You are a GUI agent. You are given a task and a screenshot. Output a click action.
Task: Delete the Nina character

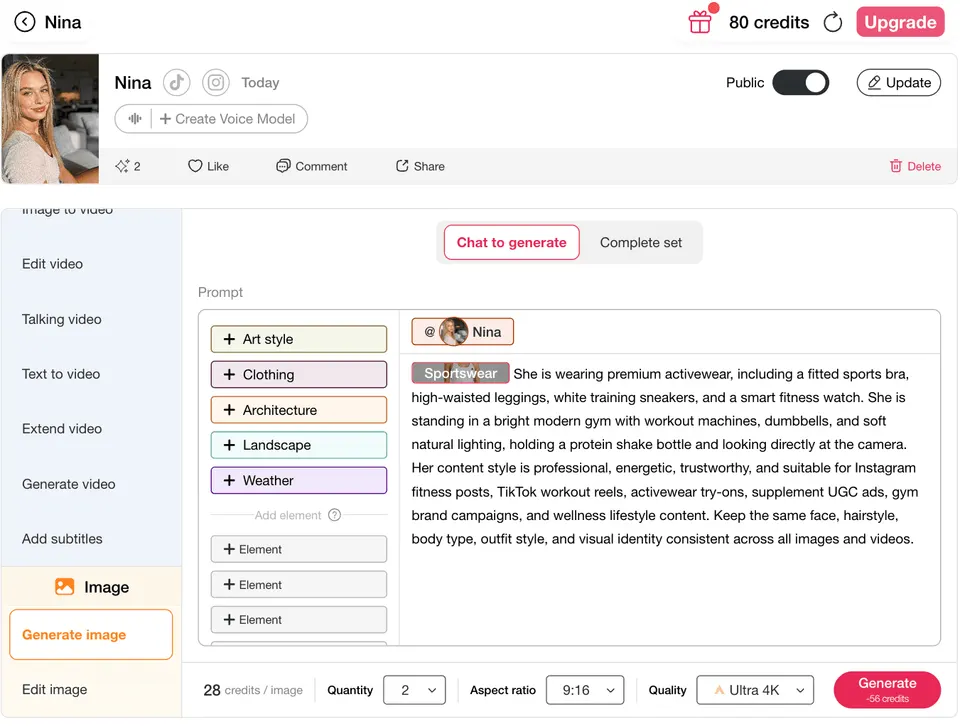coord(915,166)
